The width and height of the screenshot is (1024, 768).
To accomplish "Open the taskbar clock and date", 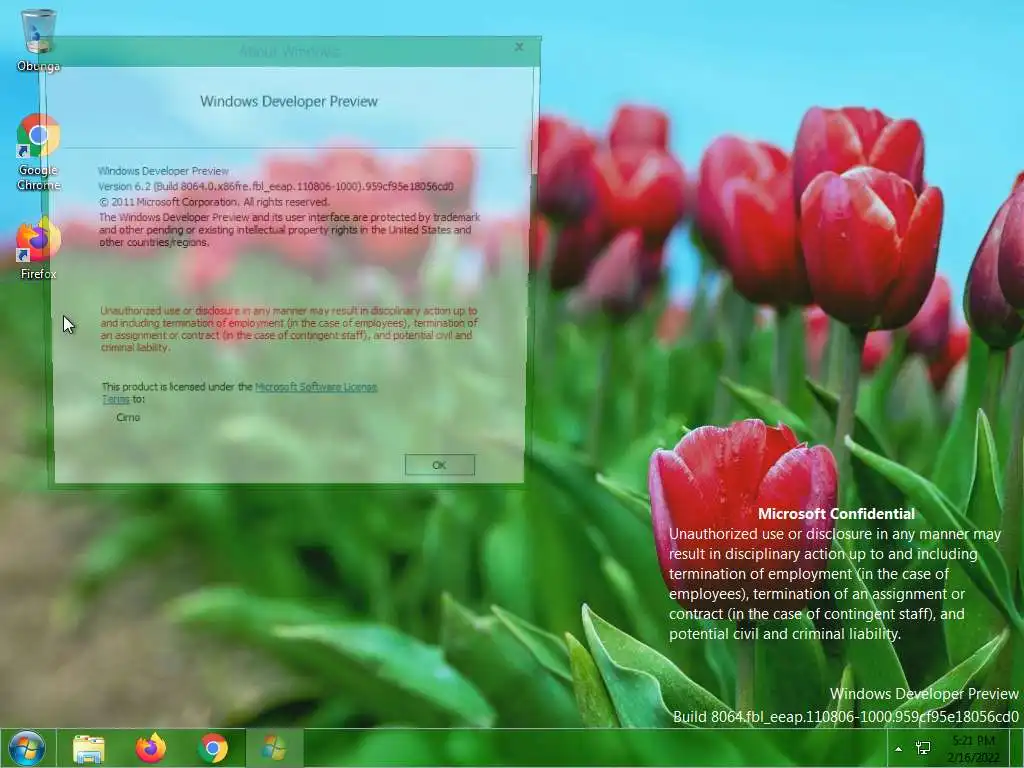I will (x=973, y=749).
